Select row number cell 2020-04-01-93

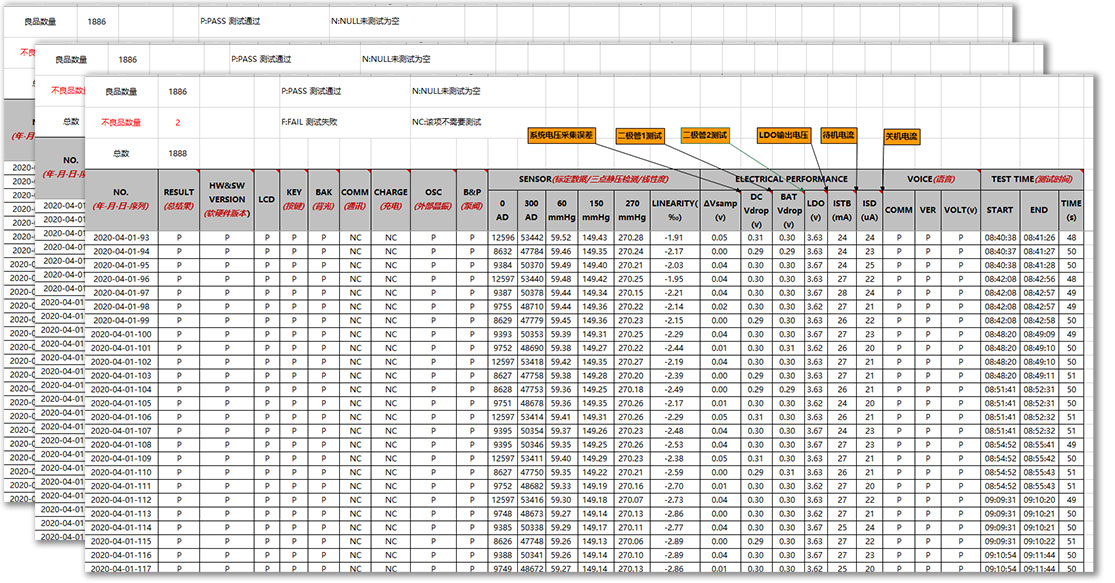122,237
